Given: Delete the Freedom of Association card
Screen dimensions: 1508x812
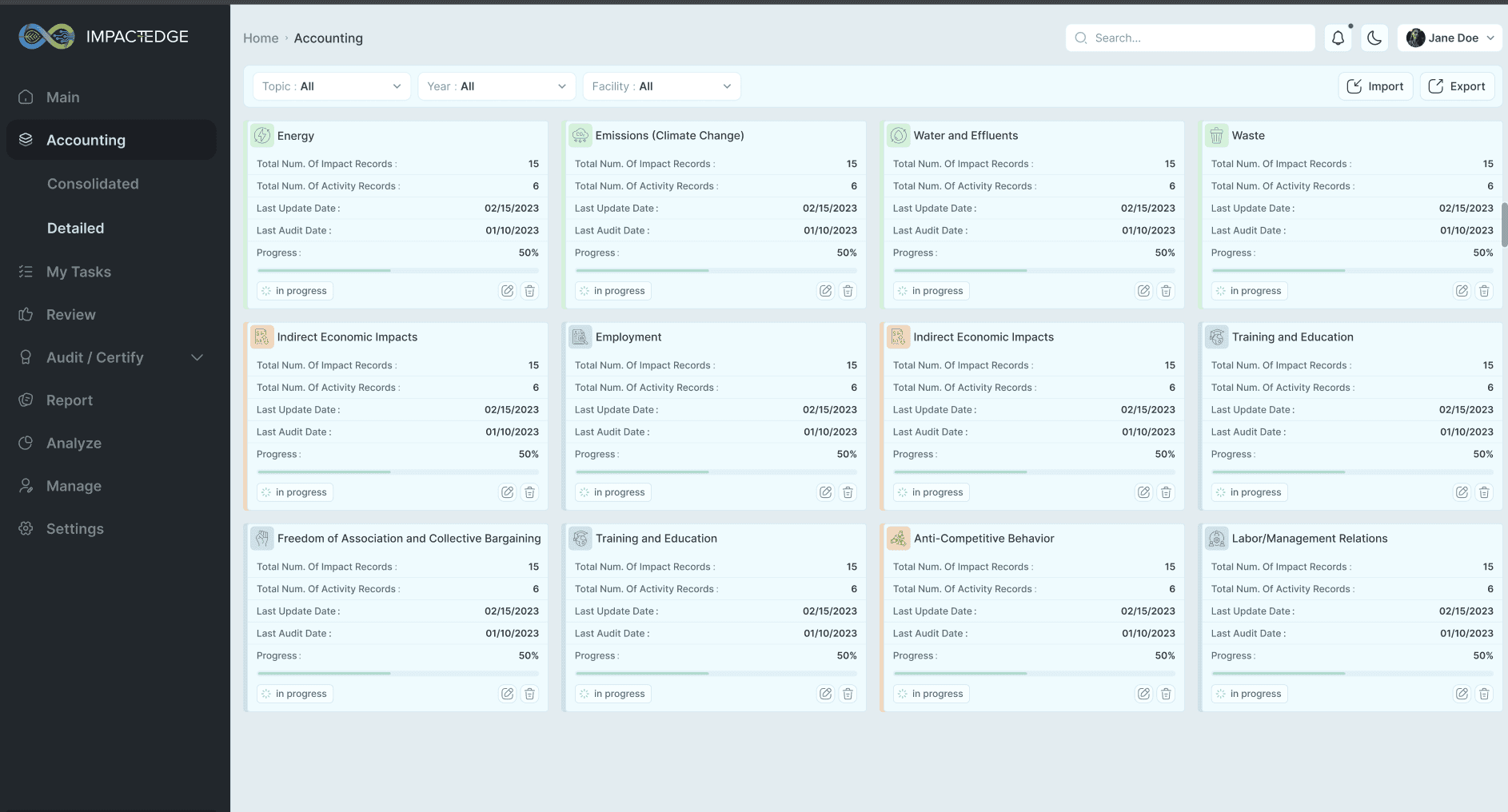Looking at the screenshot, I should pos(529,694).
